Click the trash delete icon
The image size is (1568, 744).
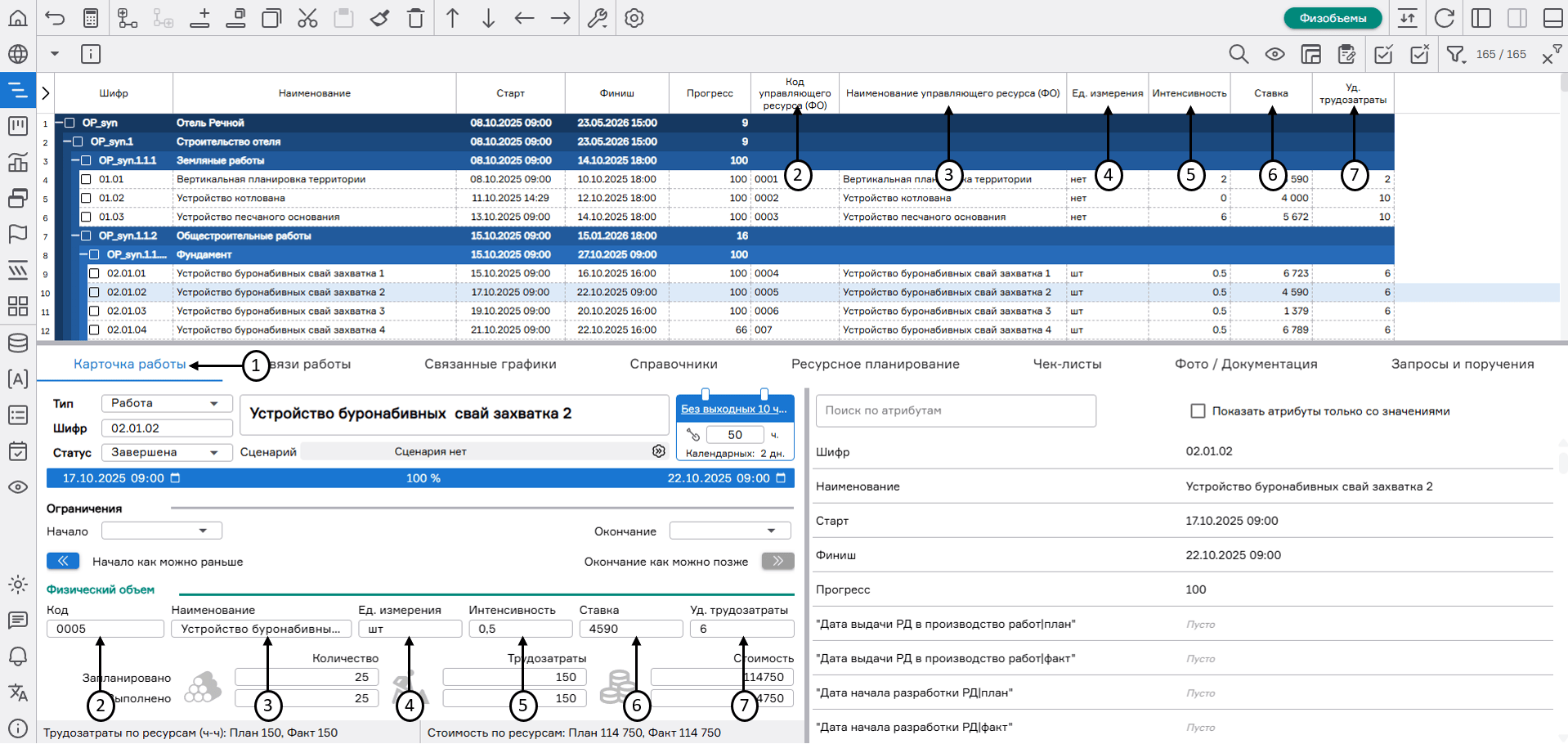[x=415, y=18]
